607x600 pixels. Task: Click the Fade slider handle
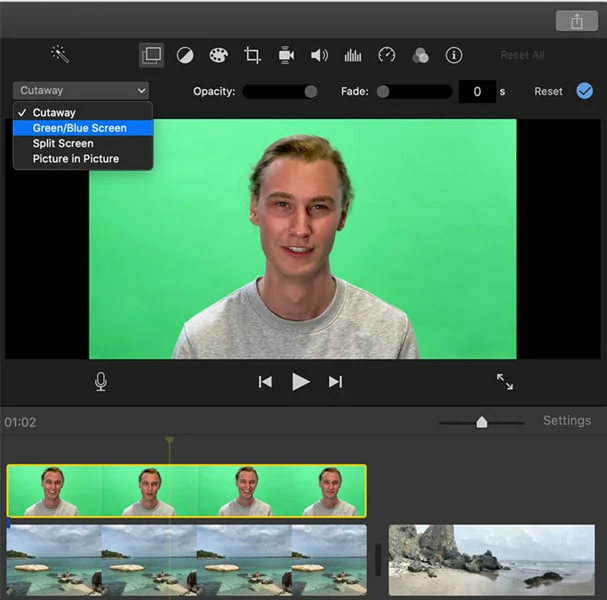point(383,92)
